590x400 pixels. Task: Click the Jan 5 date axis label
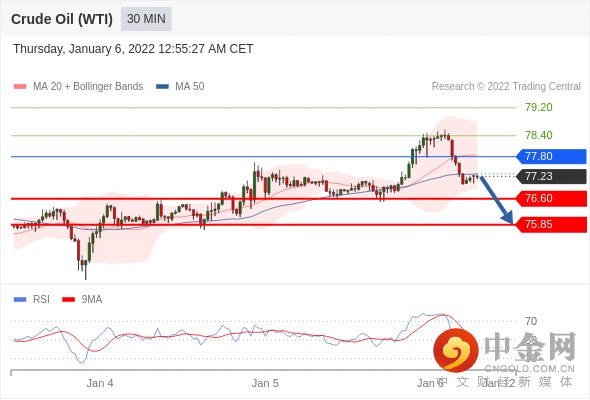click(x=265, y=383)
